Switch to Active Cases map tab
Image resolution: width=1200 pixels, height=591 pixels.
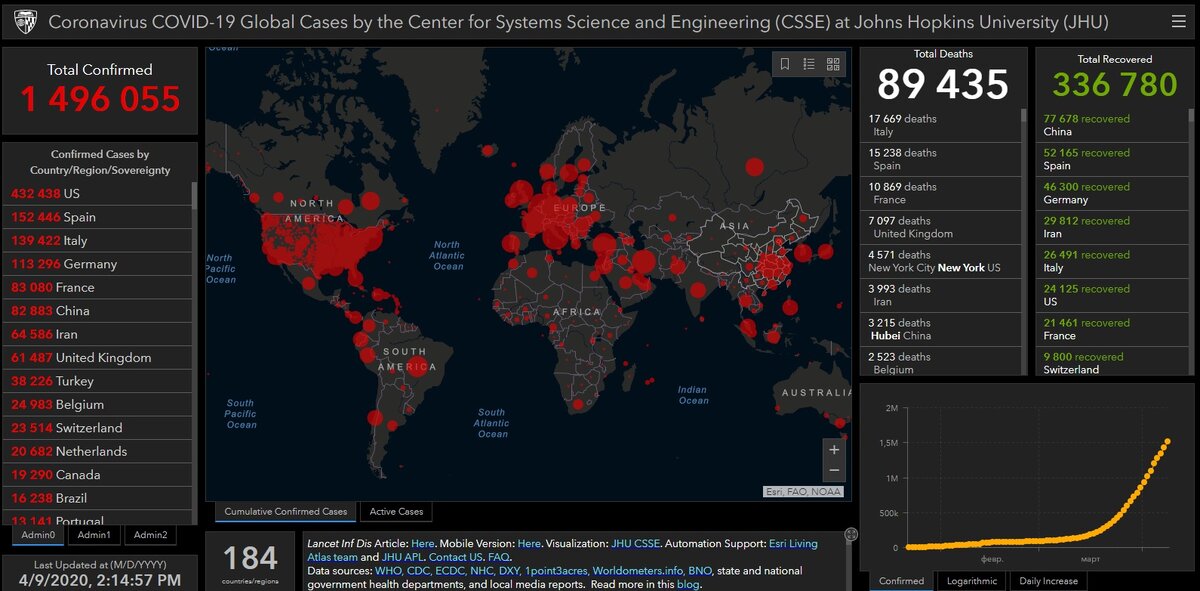[x=397, y=511]
